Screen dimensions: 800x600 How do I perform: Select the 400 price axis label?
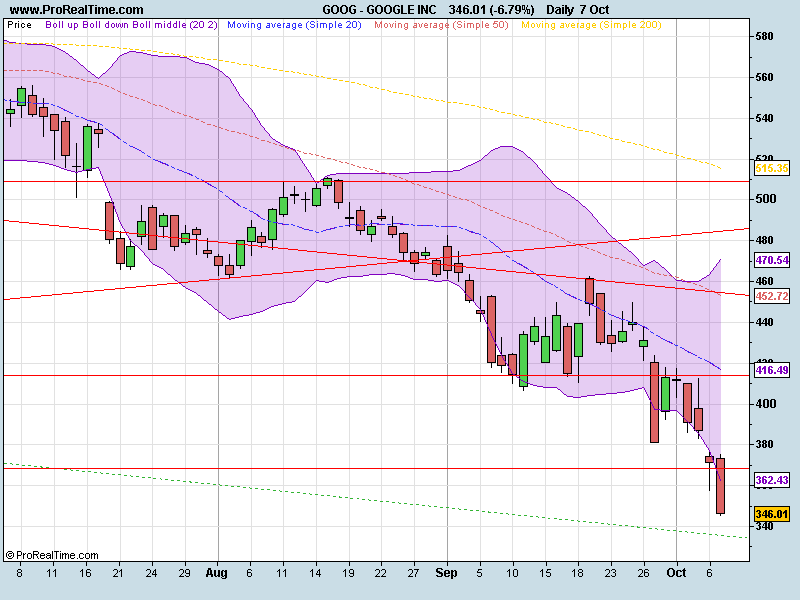tap(764, 404)
